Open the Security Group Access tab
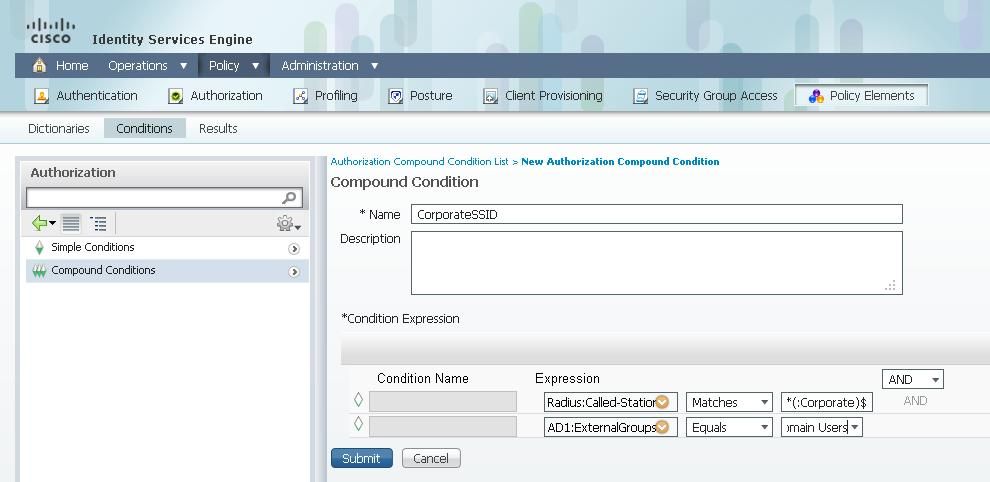 coord(716,95)
